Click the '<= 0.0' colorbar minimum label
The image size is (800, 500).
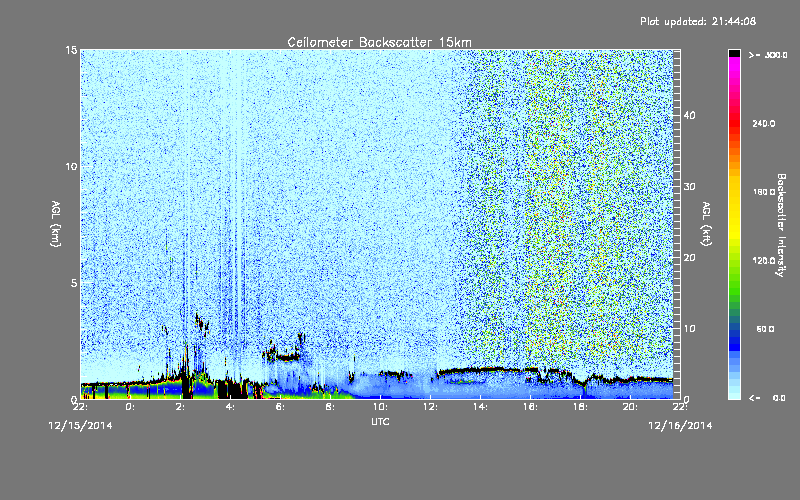tap(767, 398)
